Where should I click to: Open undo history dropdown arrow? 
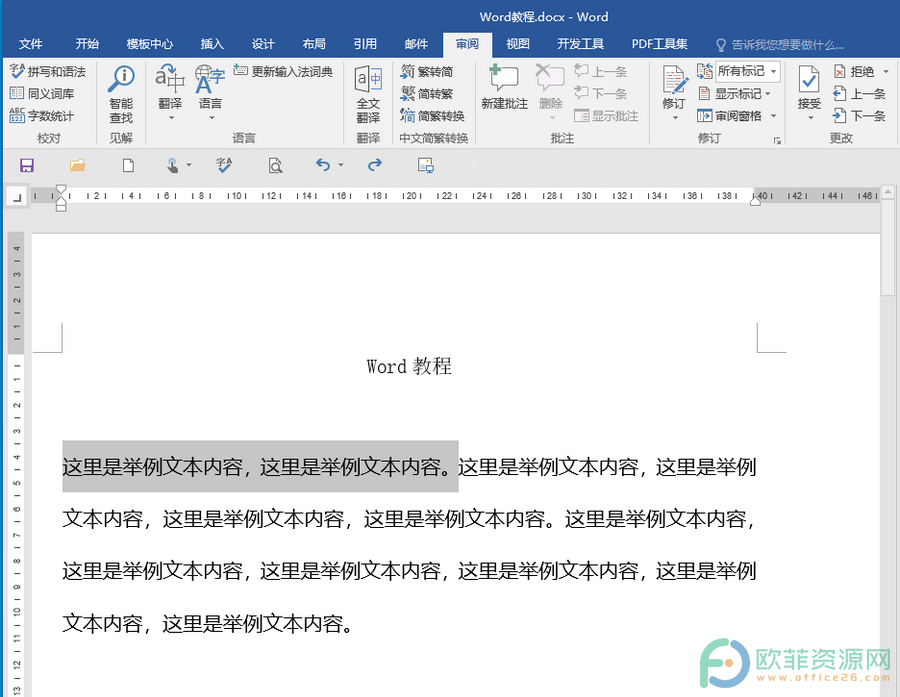341,165
